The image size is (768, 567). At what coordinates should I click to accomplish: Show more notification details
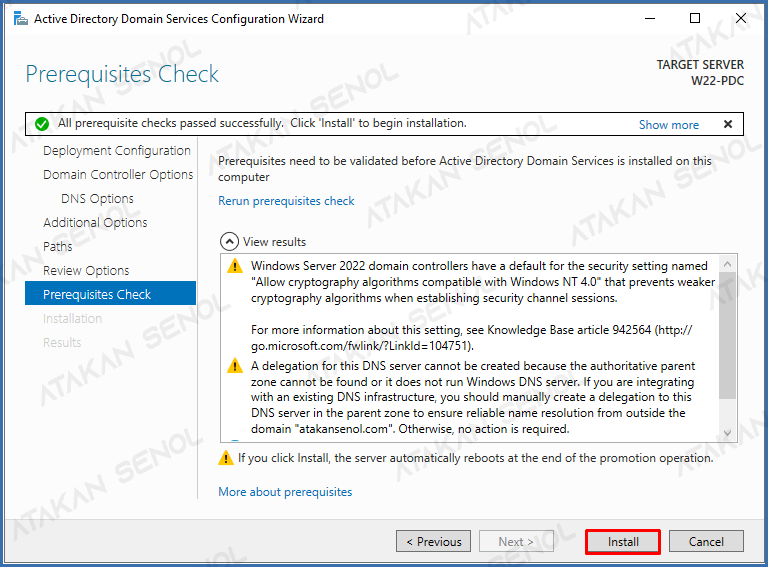point(669,125)
